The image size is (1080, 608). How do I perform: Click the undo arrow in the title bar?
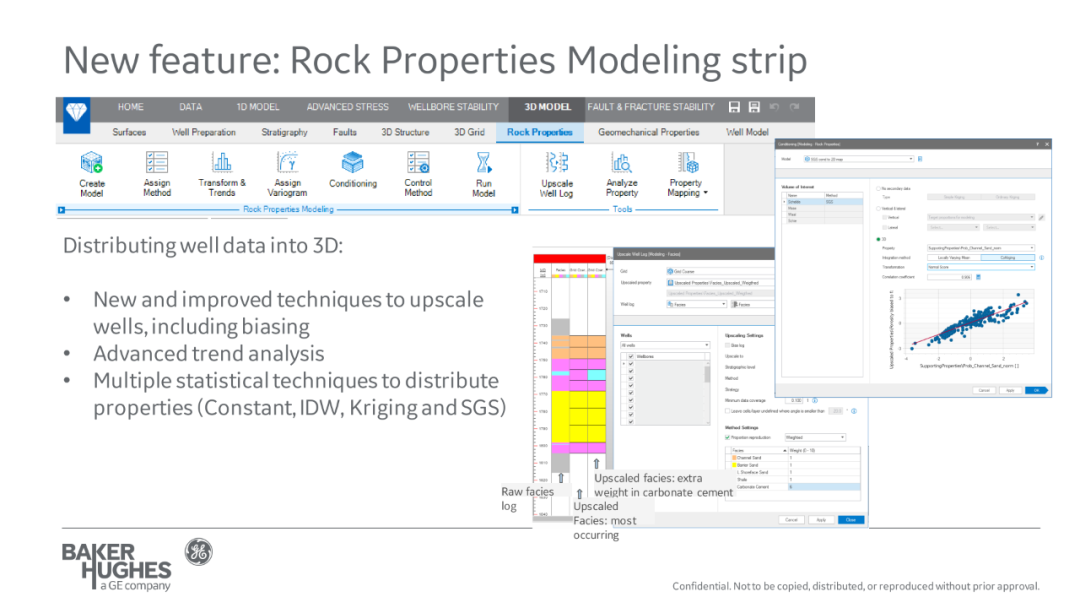point(774,107)
